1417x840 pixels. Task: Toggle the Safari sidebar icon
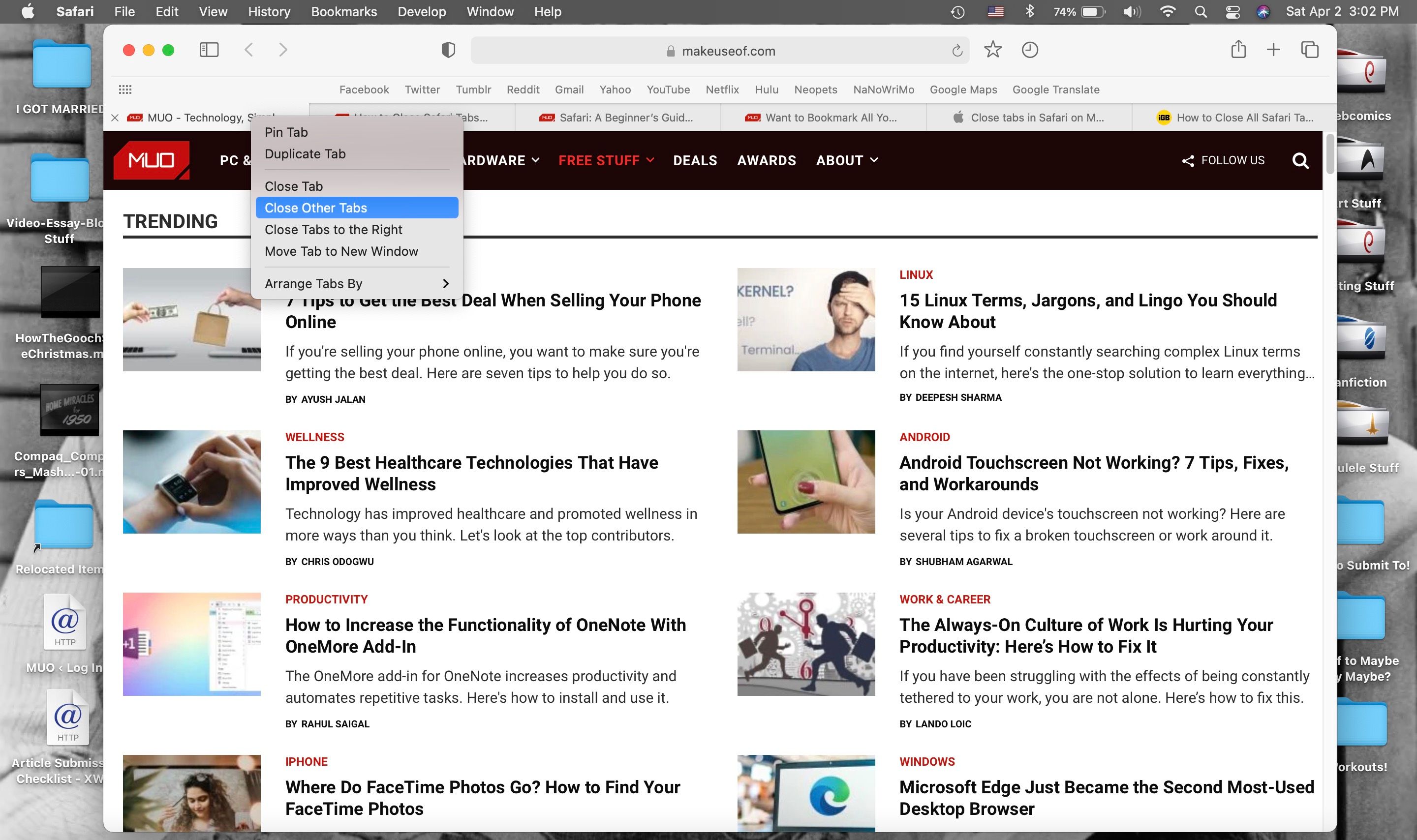pyautogui.click(x=208, y=50)
